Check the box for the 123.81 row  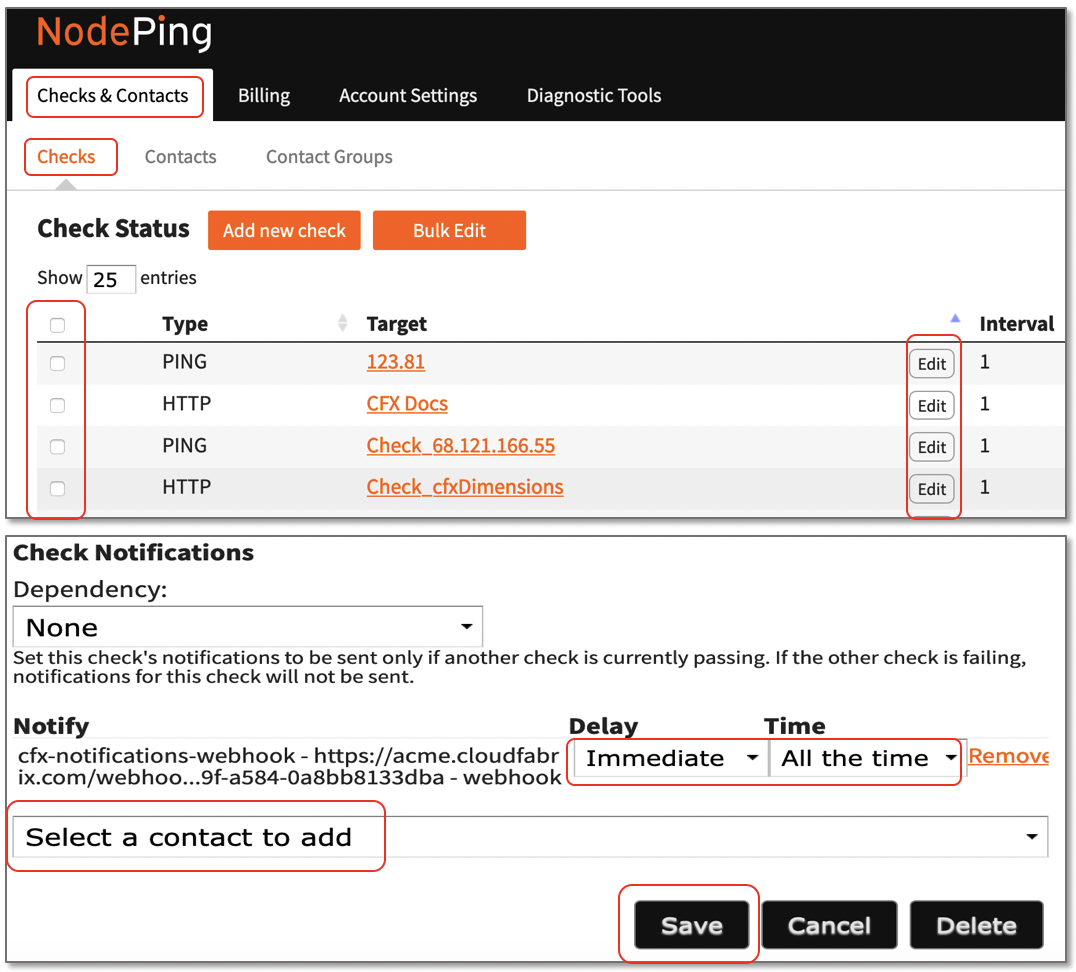[x=58, y=364]
